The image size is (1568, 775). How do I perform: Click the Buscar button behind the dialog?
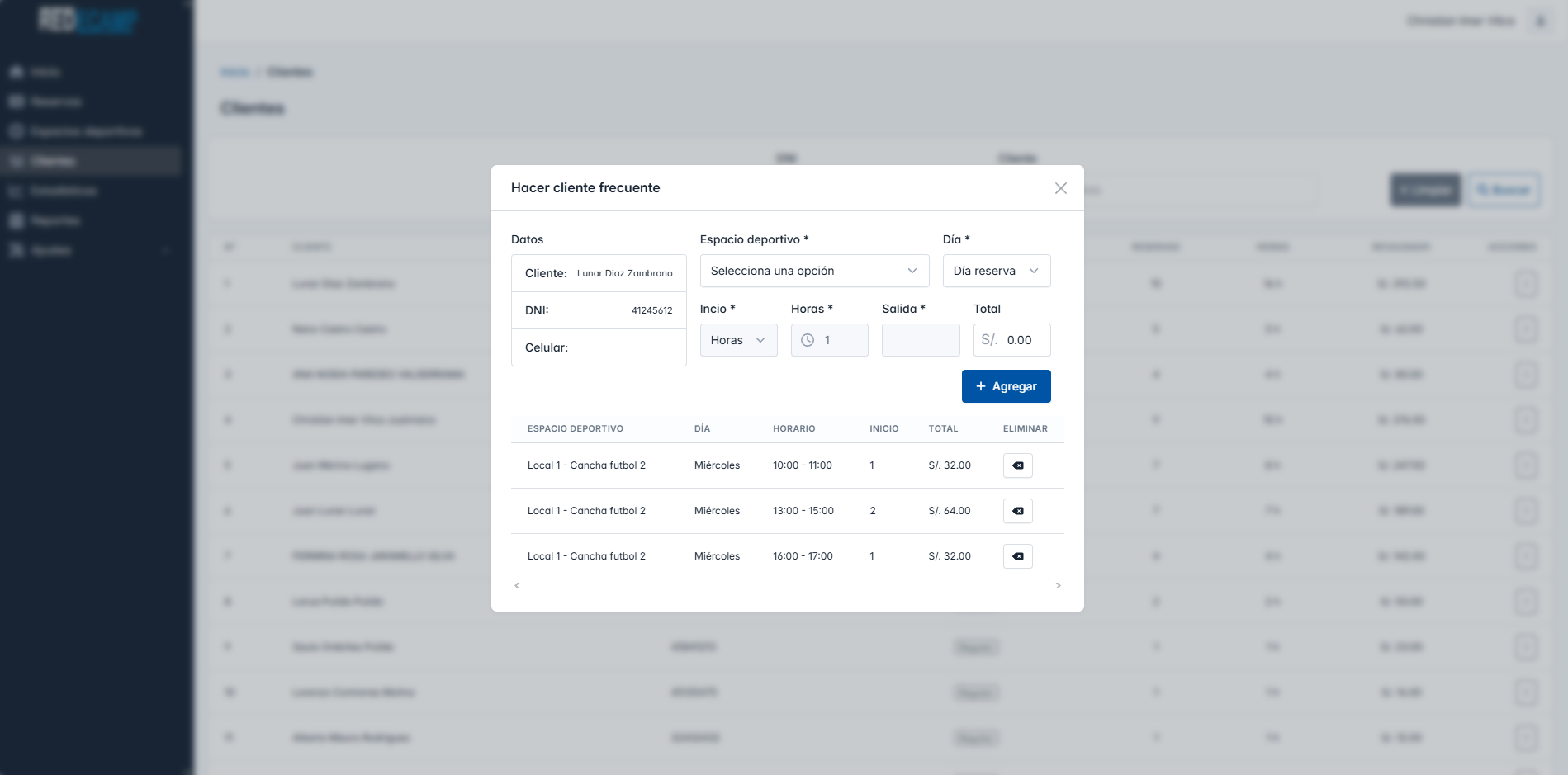(1503, 190)
